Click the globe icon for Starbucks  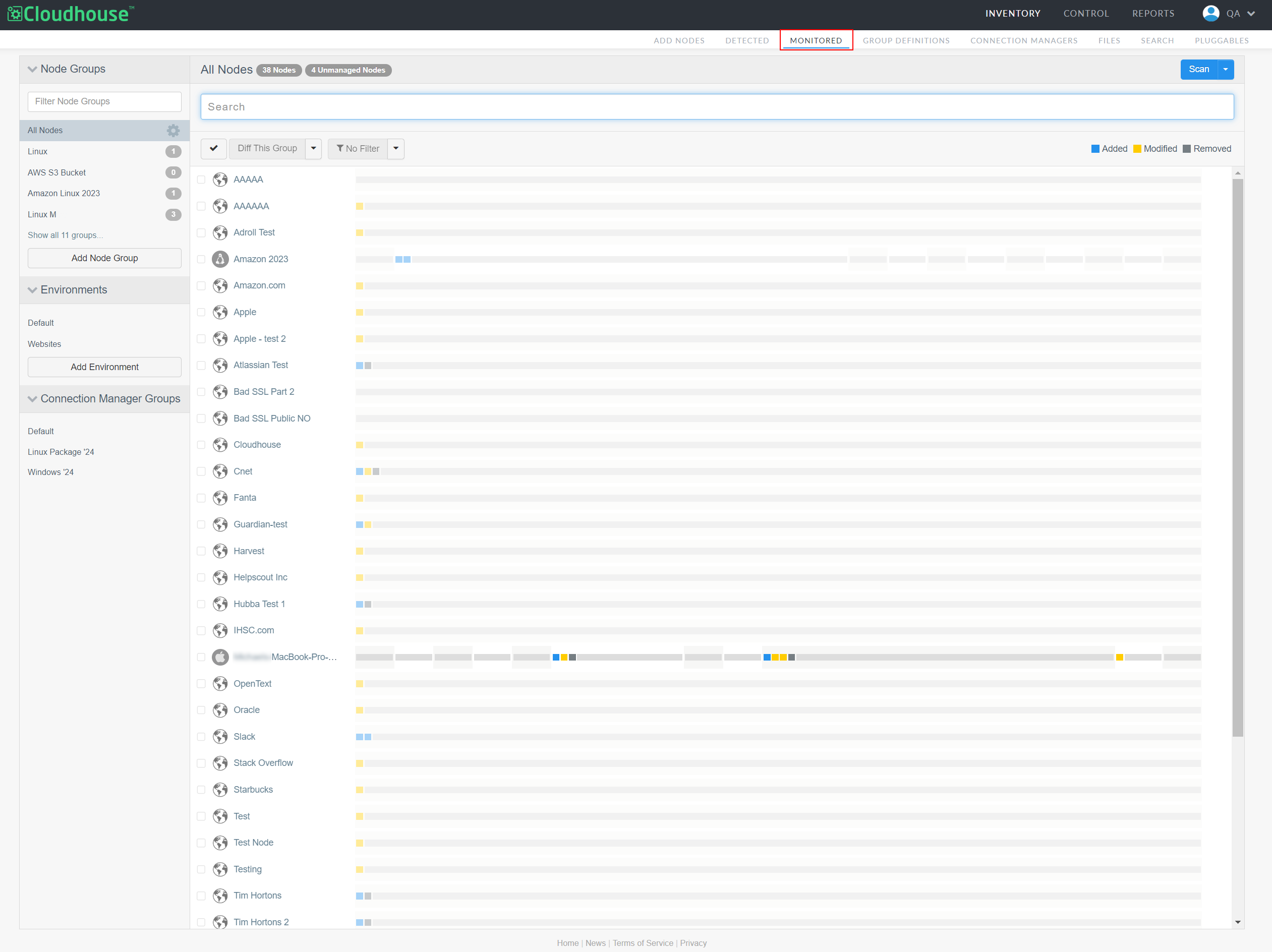coord(220,790)
